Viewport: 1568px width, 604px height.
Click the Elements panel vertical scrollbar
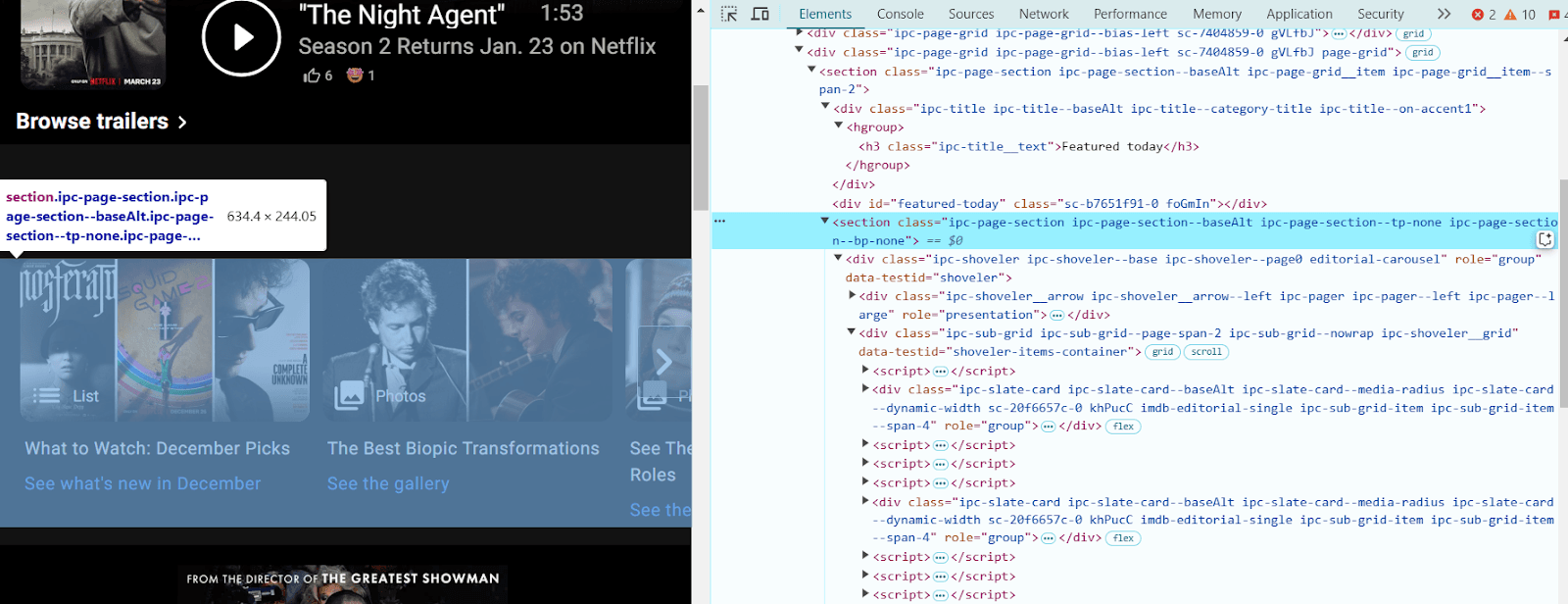1562,292
